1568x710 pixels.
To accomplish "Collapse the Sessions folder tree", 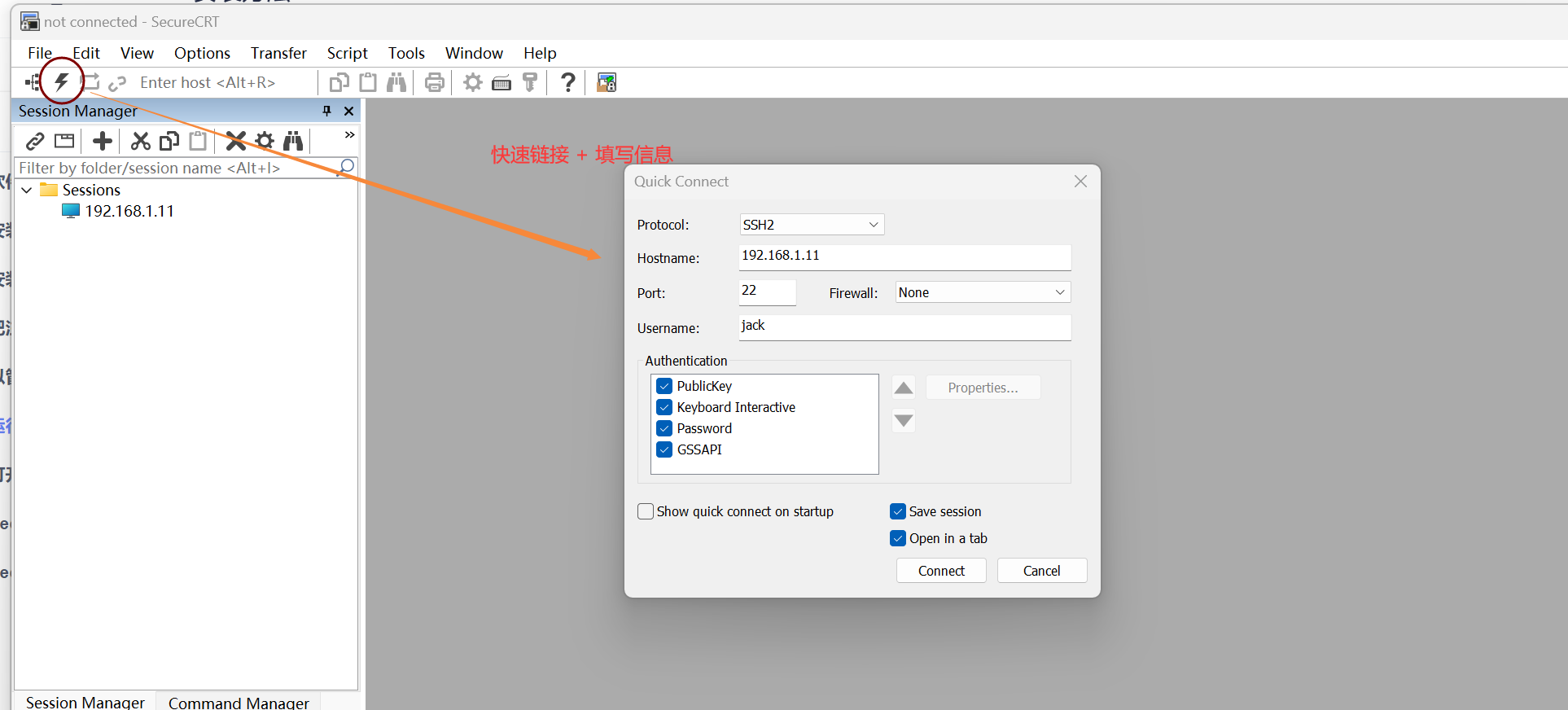I will [27, 190].
